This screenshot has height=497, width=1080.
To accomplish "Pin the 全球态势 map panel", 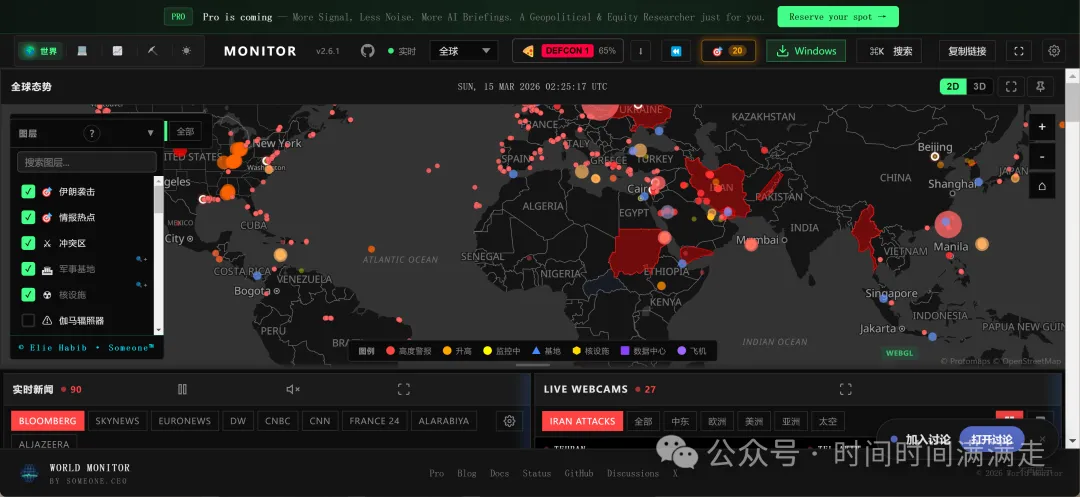I will pos(1041,87).
